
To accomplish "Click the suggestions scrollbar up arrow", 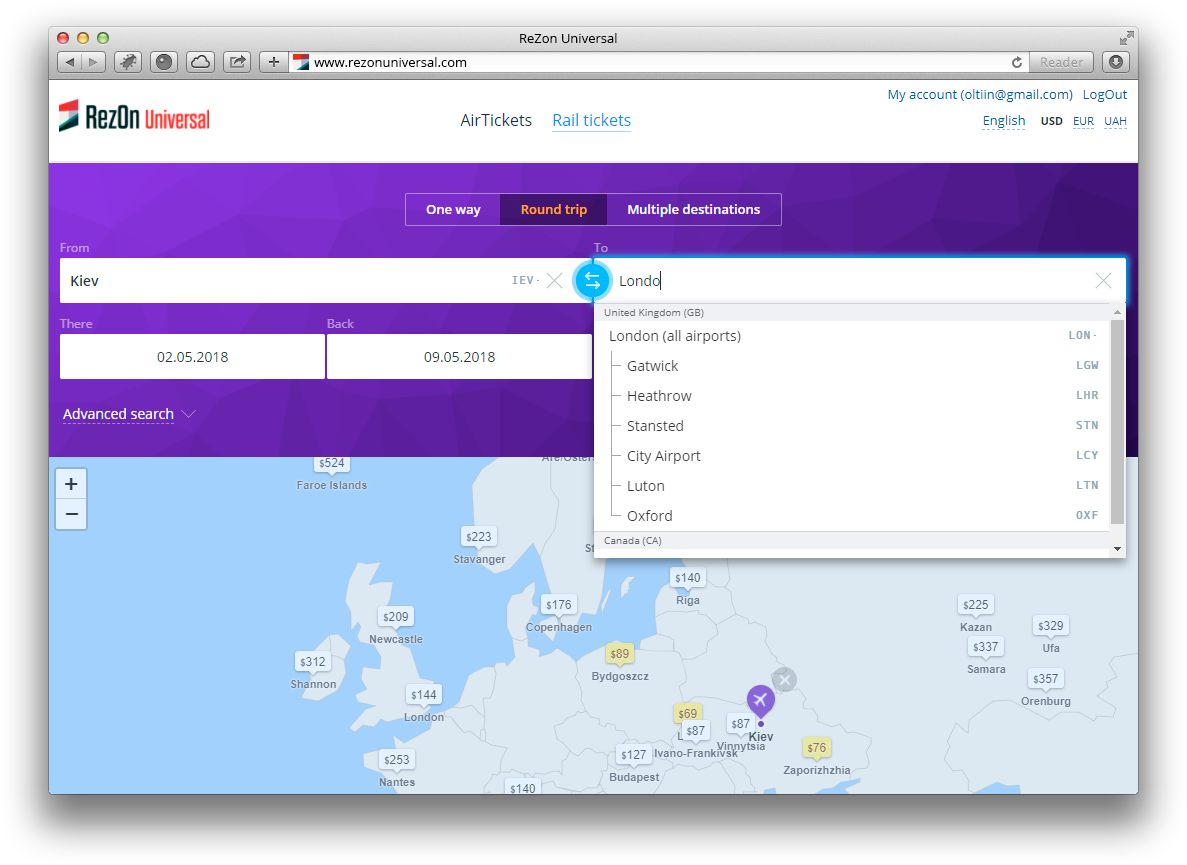I will [x=1117, y=312].
